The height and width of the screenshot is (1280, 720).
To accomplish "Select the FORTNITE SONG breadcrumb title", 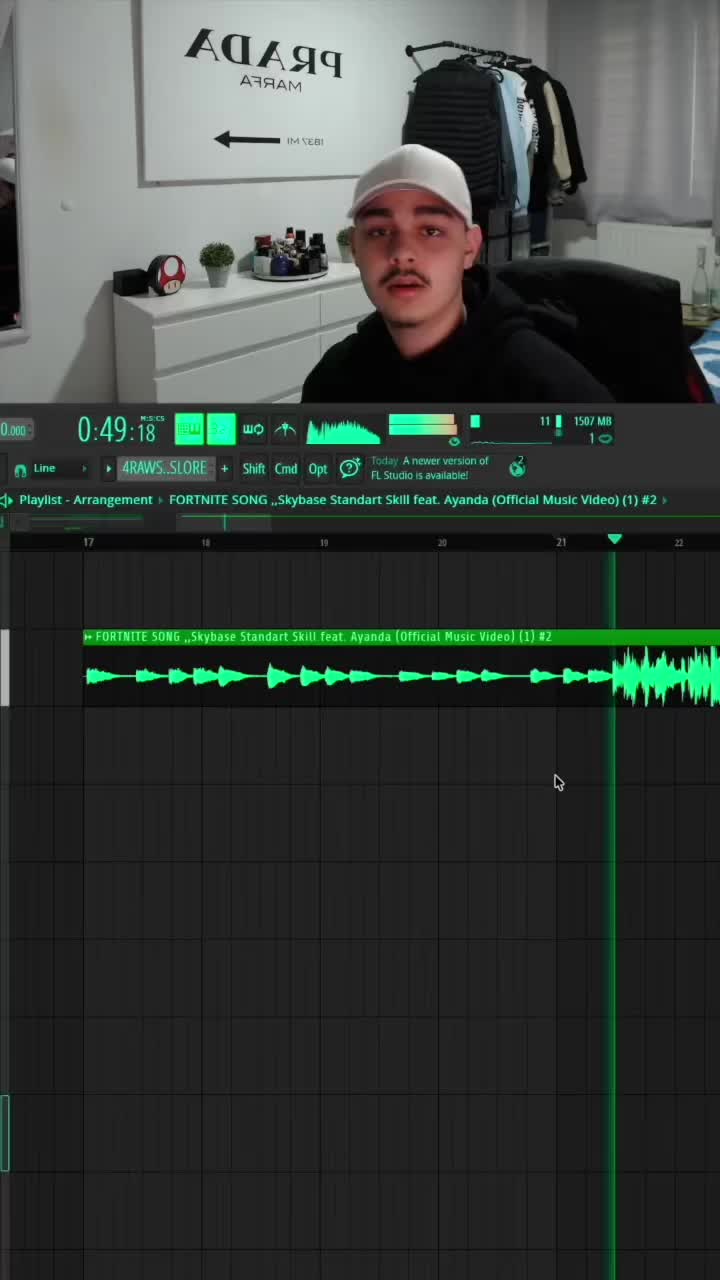I will [413, 500].
